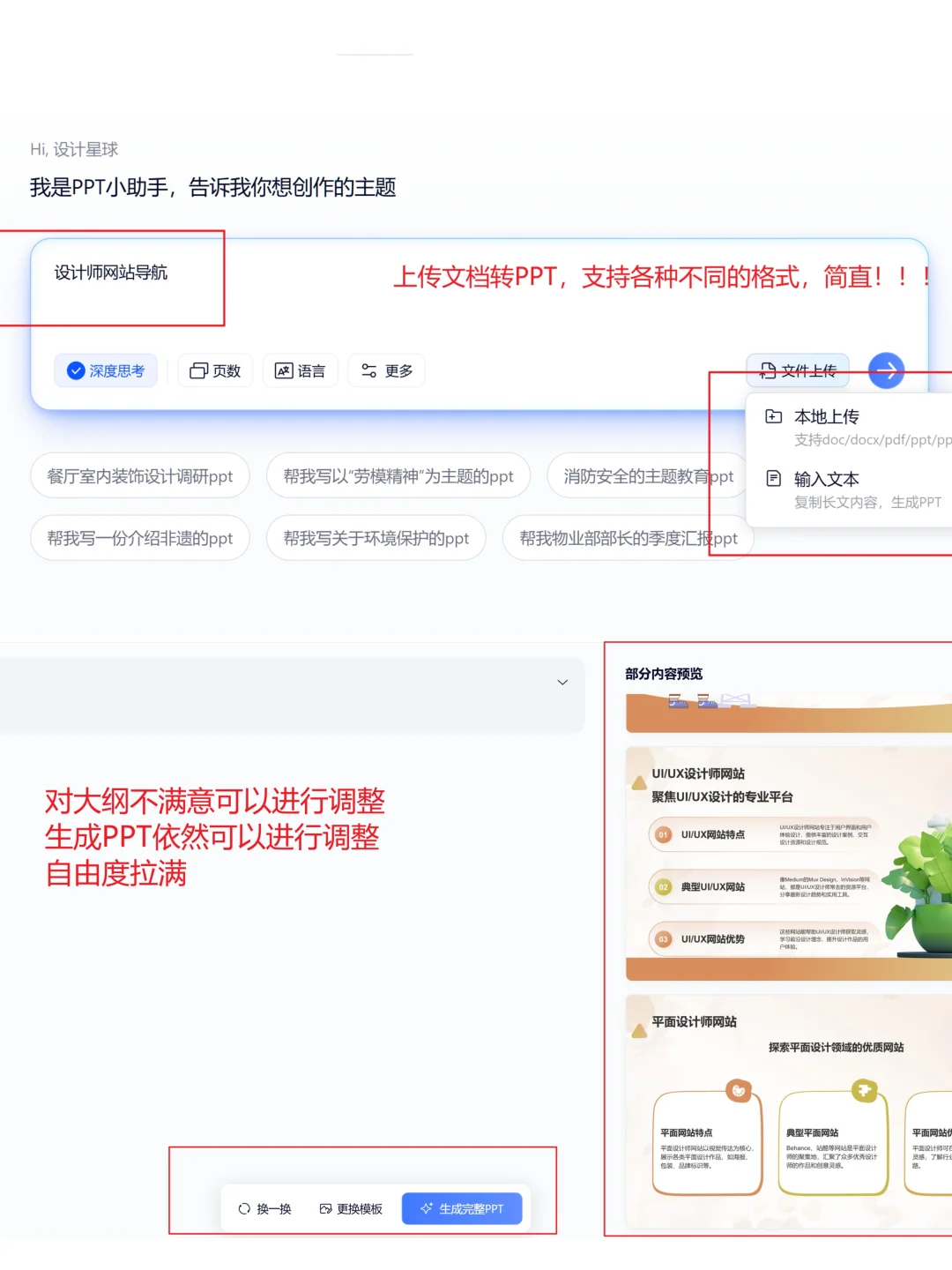Click the 文件上传 file upload icon
The width and height of the screenshot is (952, 1270).
pyautogui.click(x=767, y=370)
